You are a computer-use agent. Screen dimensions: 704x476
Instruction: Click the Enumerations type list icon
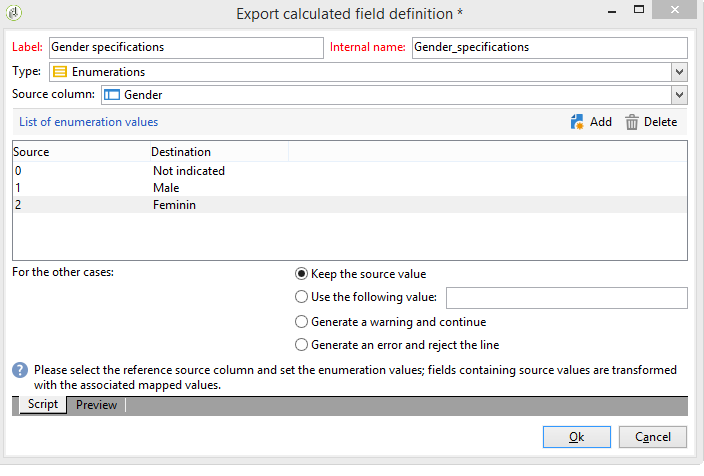pos(59,72)
